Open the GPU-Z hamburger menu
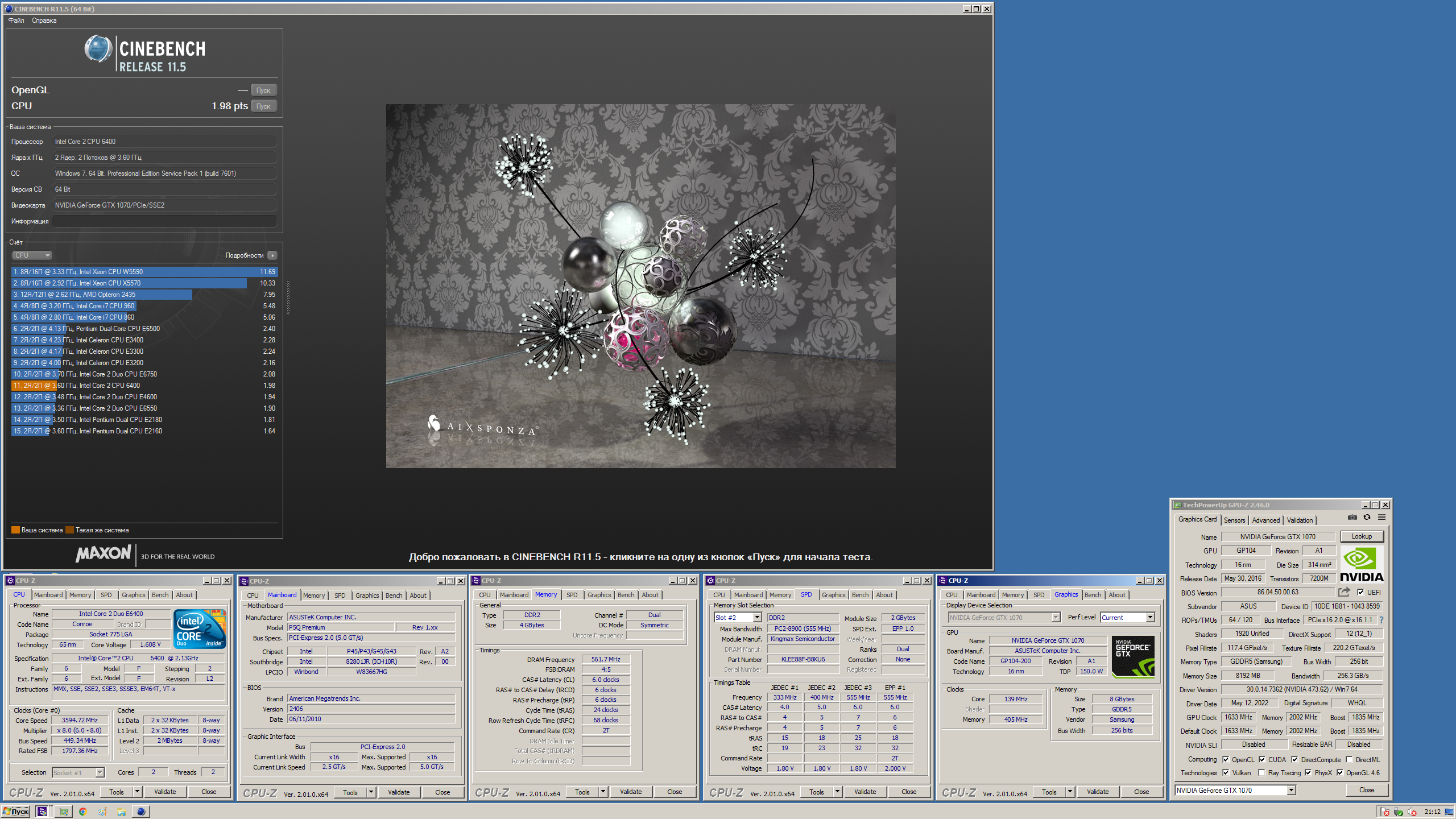This screenshot has width=1456, height=819. click(x=1381, y=518)
